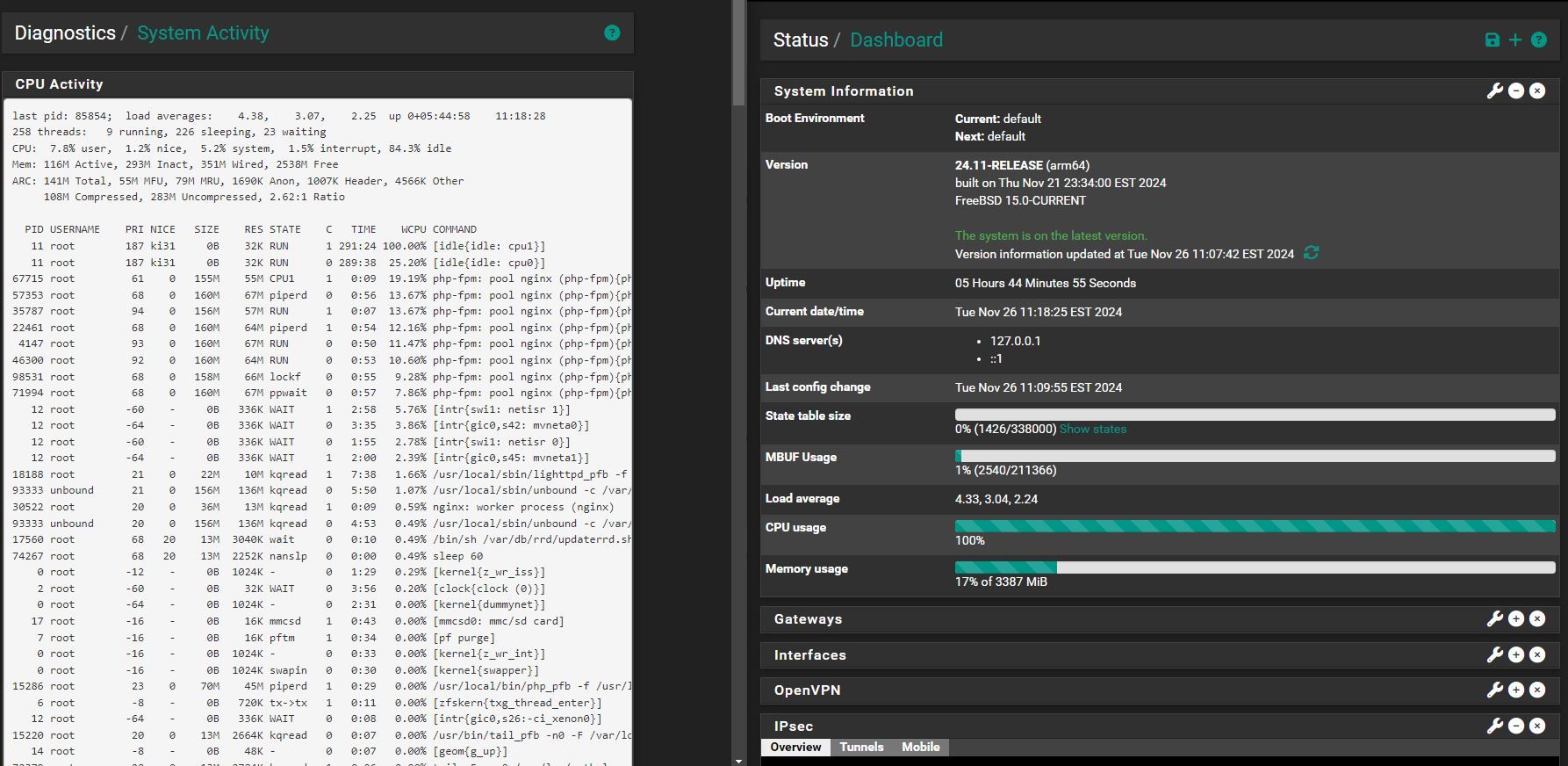
Task: Click the Gateways widget title
Action: point(808,619)
